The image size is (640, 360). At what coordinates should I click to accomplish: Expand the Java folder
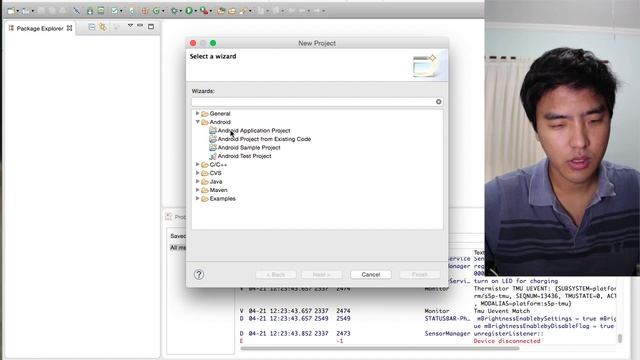[198, 181]
